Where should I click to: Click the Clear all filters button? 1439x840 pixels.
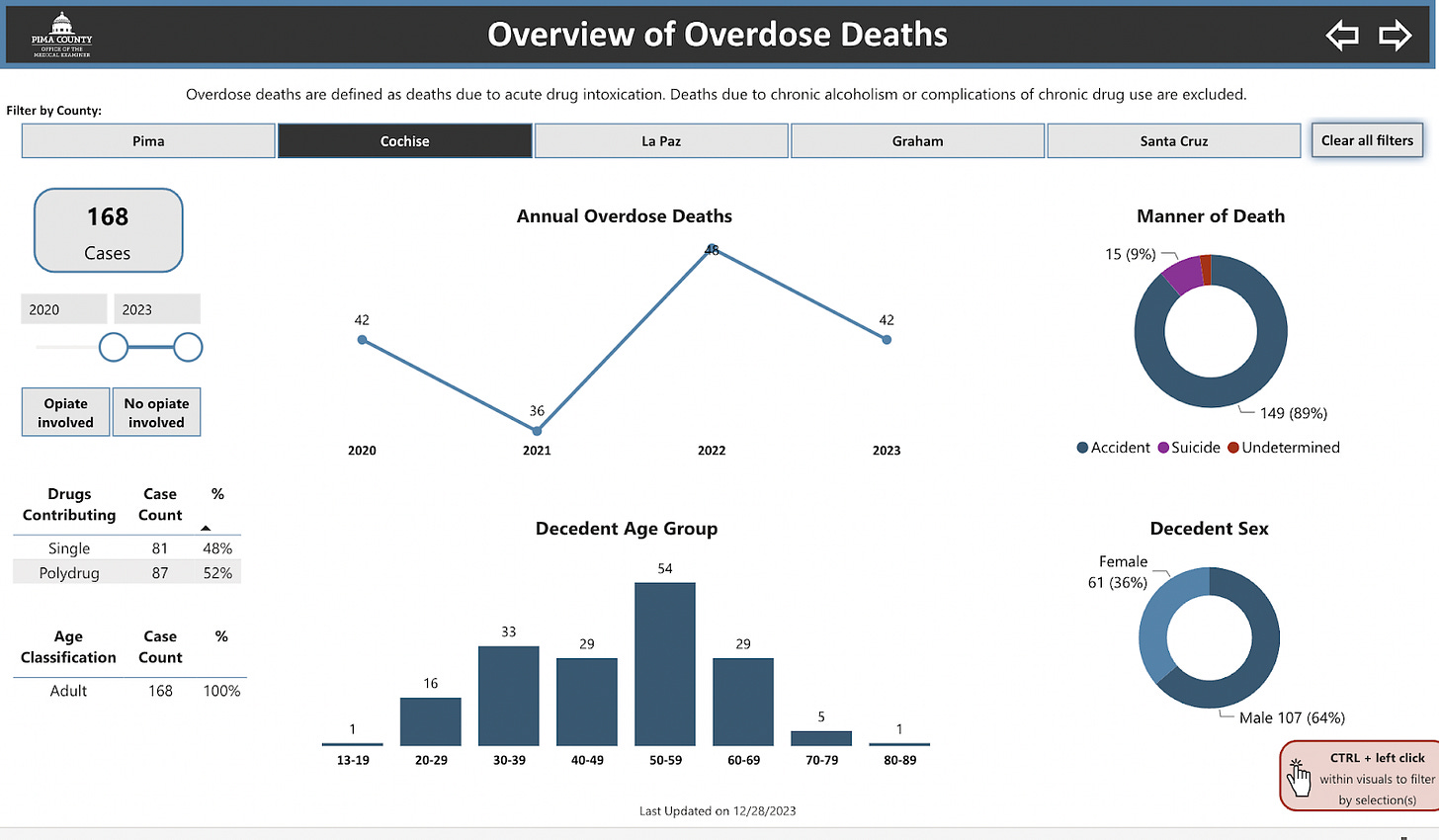click(1367, 140)
